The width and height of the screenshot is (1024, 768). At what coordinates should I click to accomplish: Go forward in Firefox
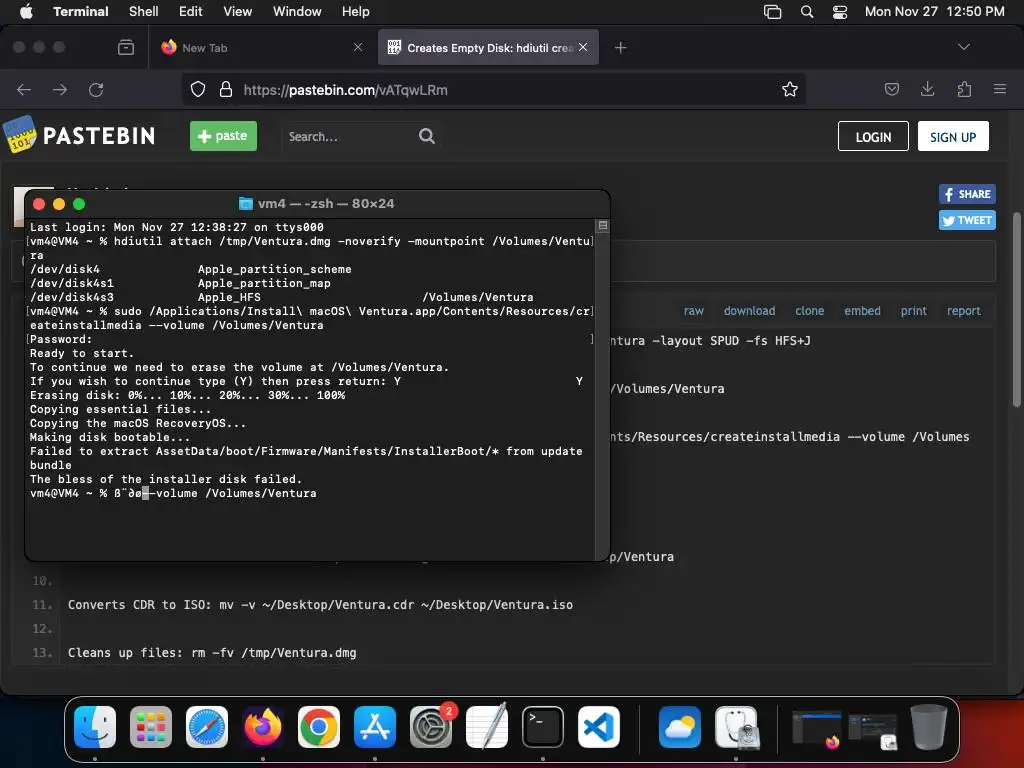[x=60, y=89]
